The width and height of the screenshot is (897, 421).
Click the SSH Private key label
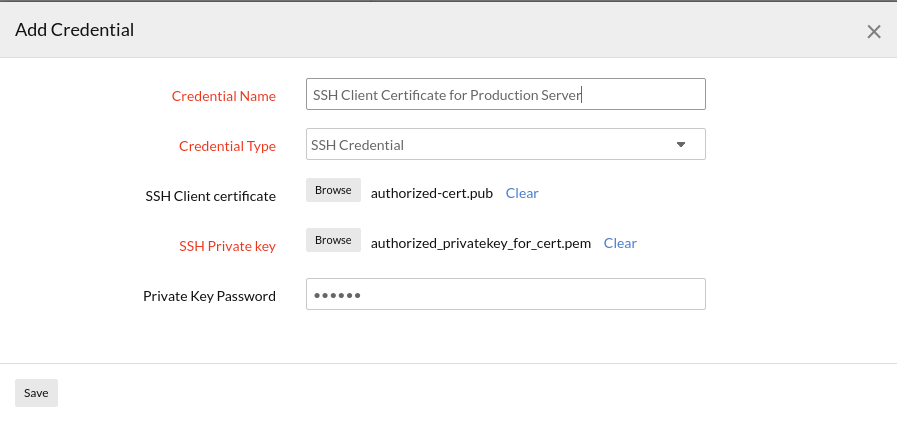(x=227, y=246)
